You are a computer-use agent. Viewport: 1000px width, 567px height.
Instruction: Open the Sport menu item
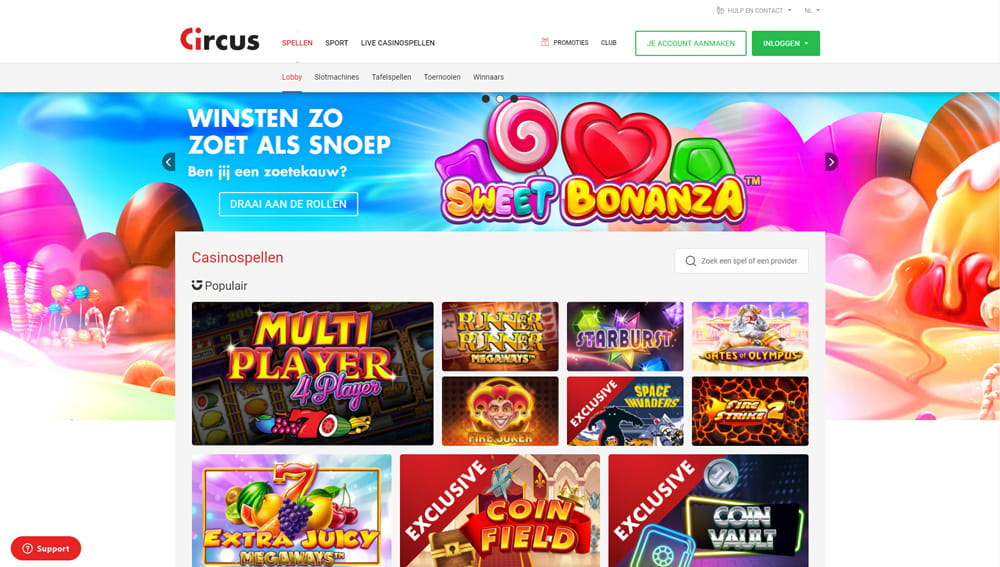[336, 43]
